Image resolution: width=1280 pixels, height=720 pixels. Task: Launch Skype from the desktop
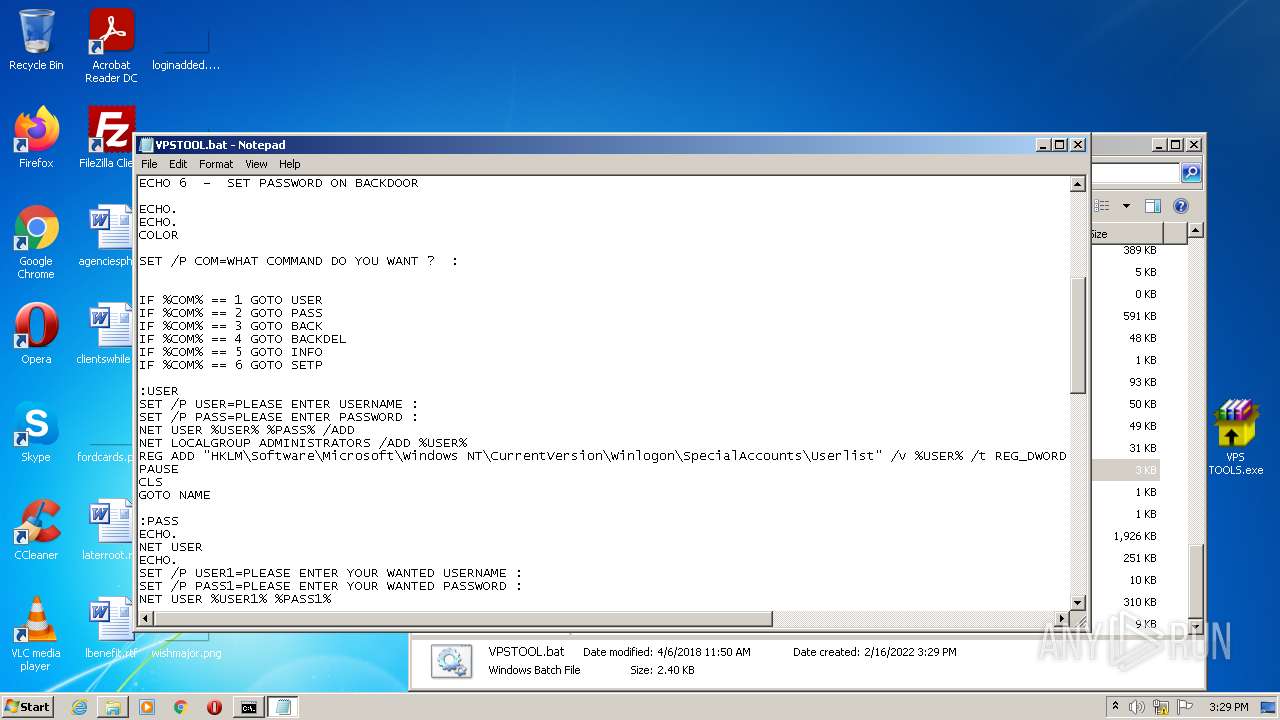[36, 431]
